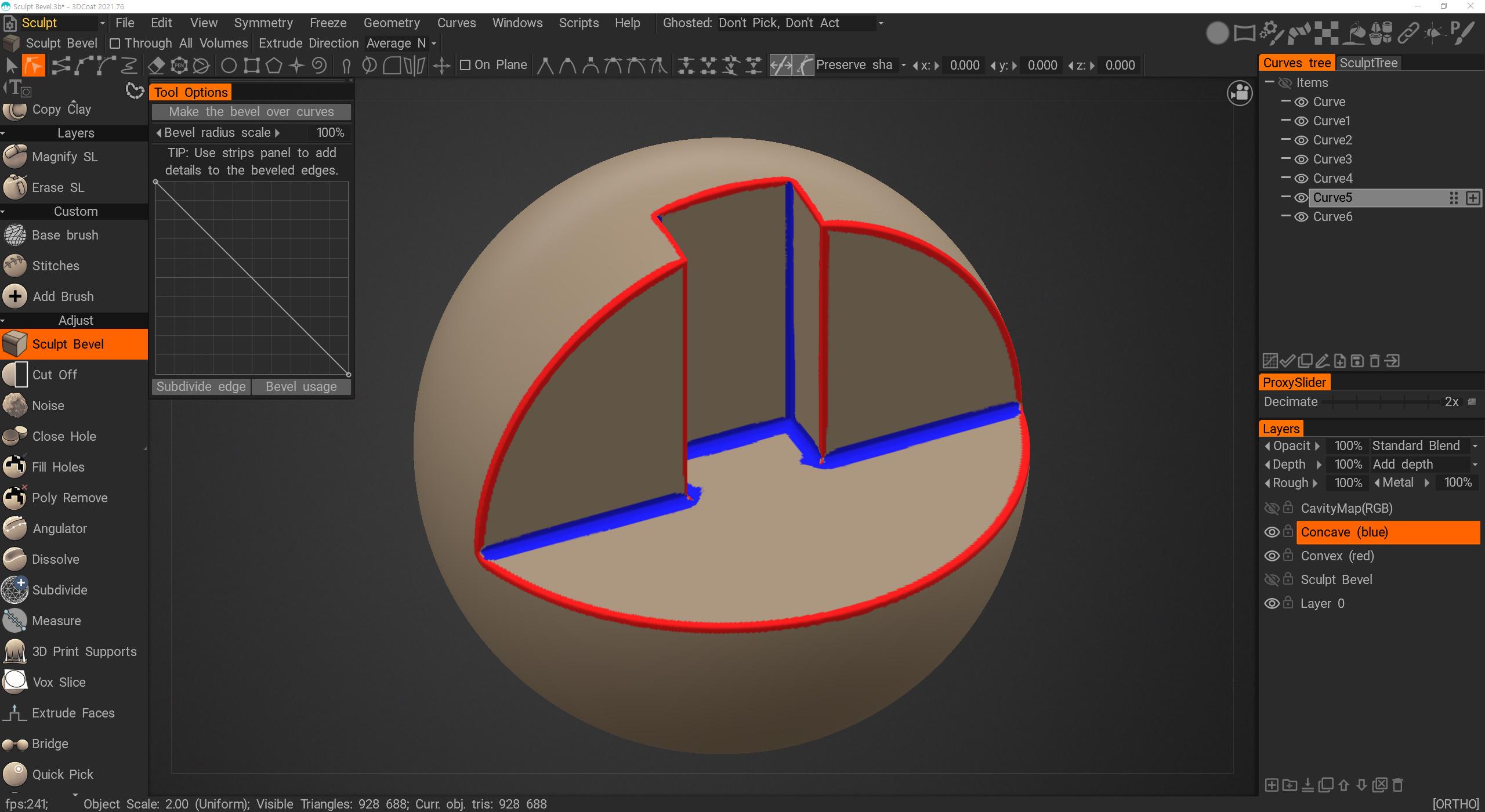This screenshot has height=812, width=1485.
Task: Activate the Angulator tool
Action: pyautogui.click(x=59, y=528)
